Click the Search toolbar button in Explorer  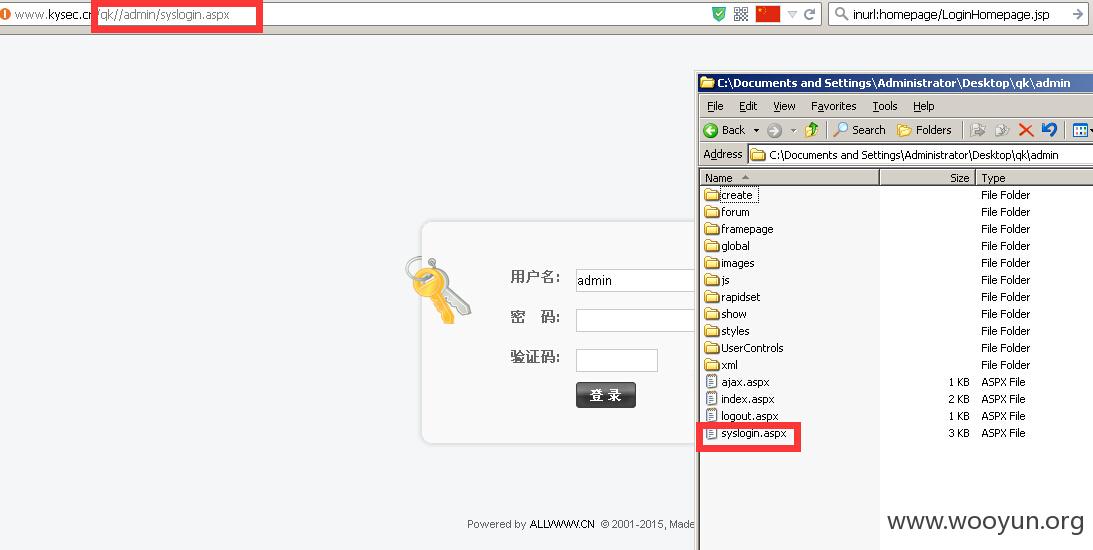point(859,130)
